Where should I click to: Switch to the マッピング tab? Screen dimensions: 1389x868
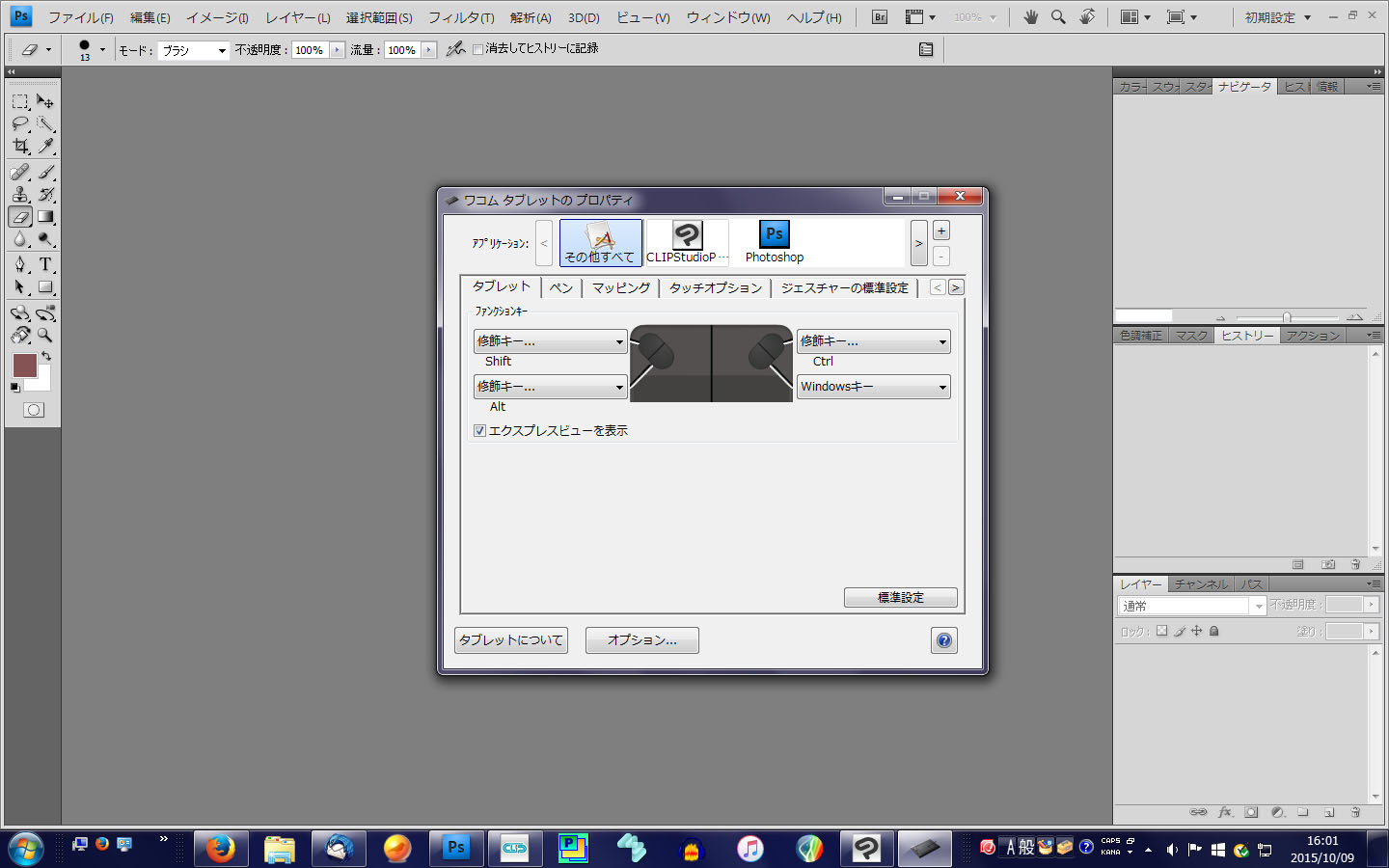[620, 287]
